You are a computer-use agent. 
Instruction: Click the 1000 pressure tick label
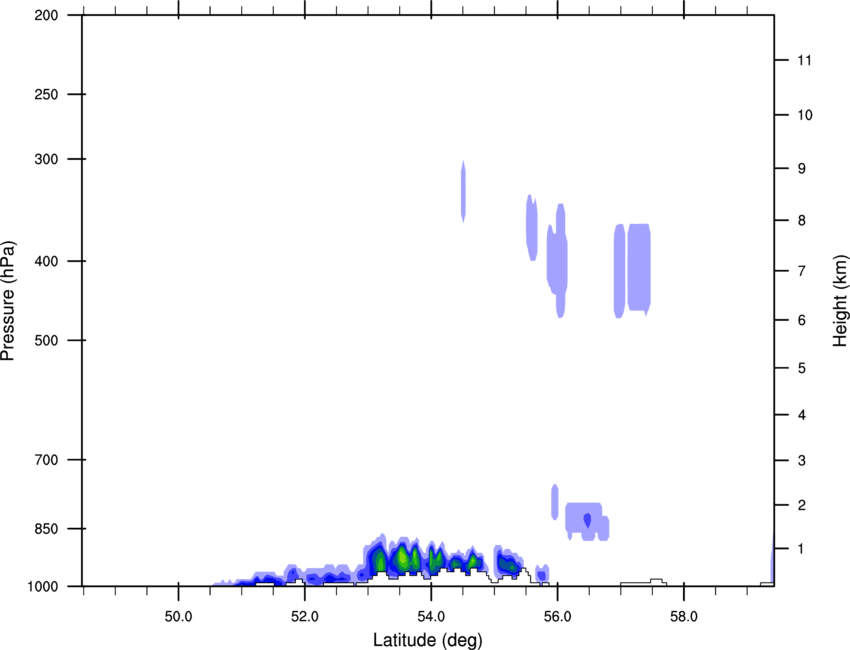tap(43, 587)
